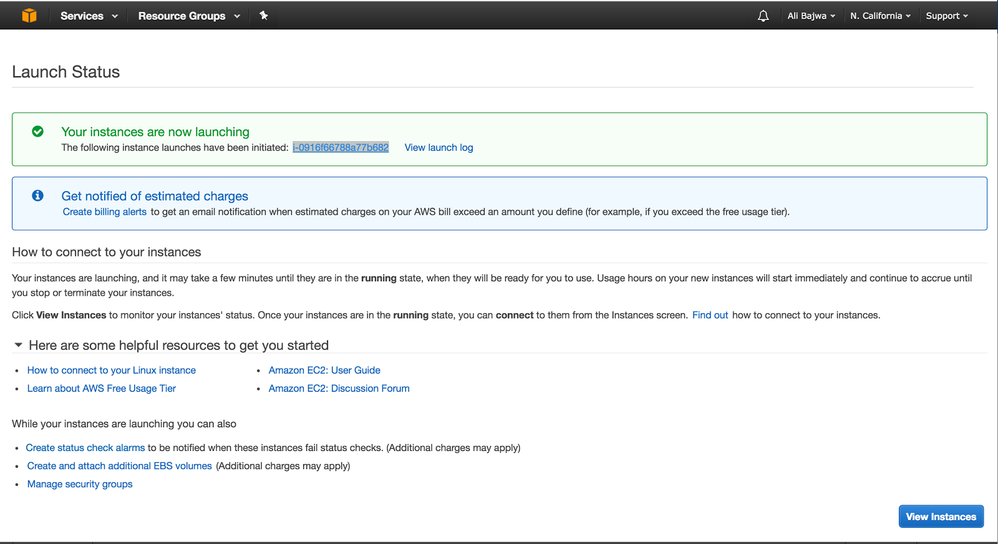Click the green success checkmark icon
The height and width of the screenshot is (544, 998).
(38, 131)
